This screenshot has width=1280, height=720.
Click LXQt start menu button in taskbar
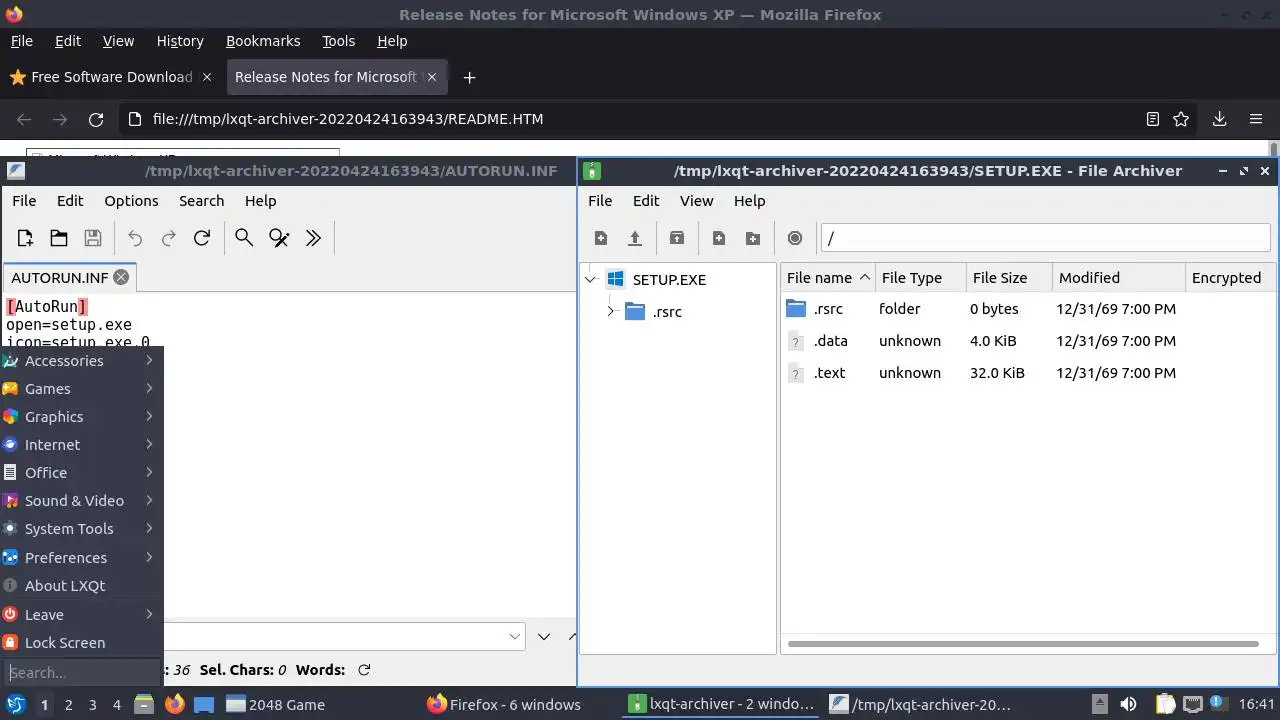pos(16,704)
